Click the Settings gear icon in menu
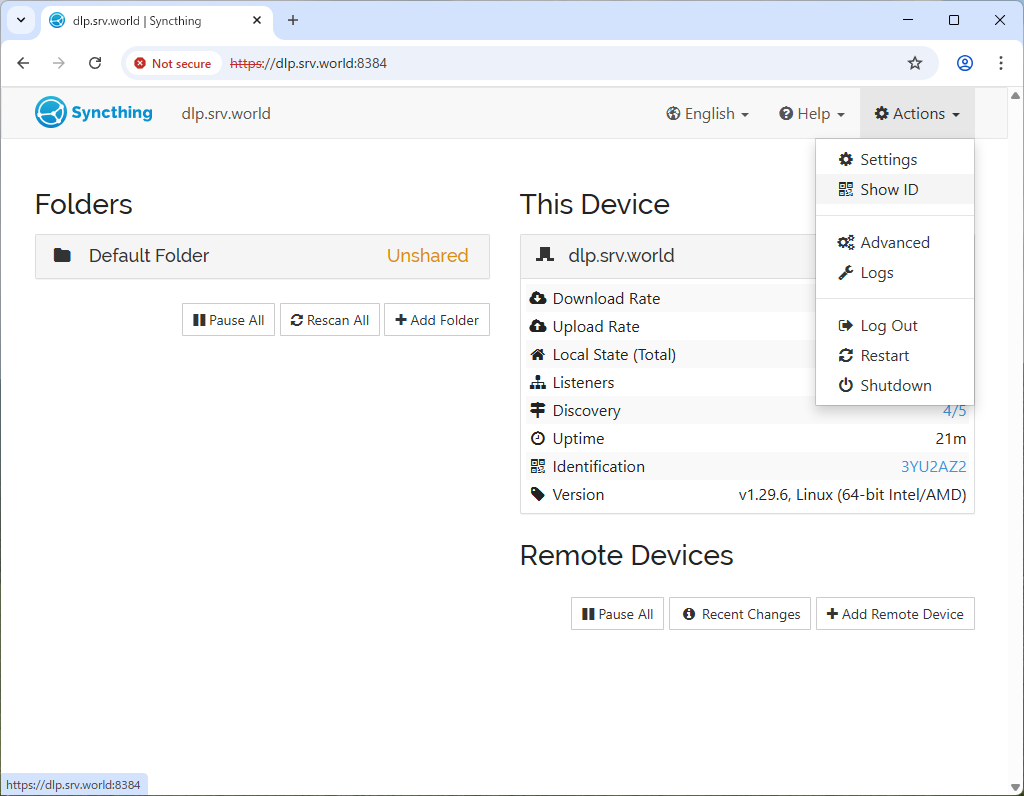The height and width of the screenshot is (796, 1024). (x=846, y=159)
